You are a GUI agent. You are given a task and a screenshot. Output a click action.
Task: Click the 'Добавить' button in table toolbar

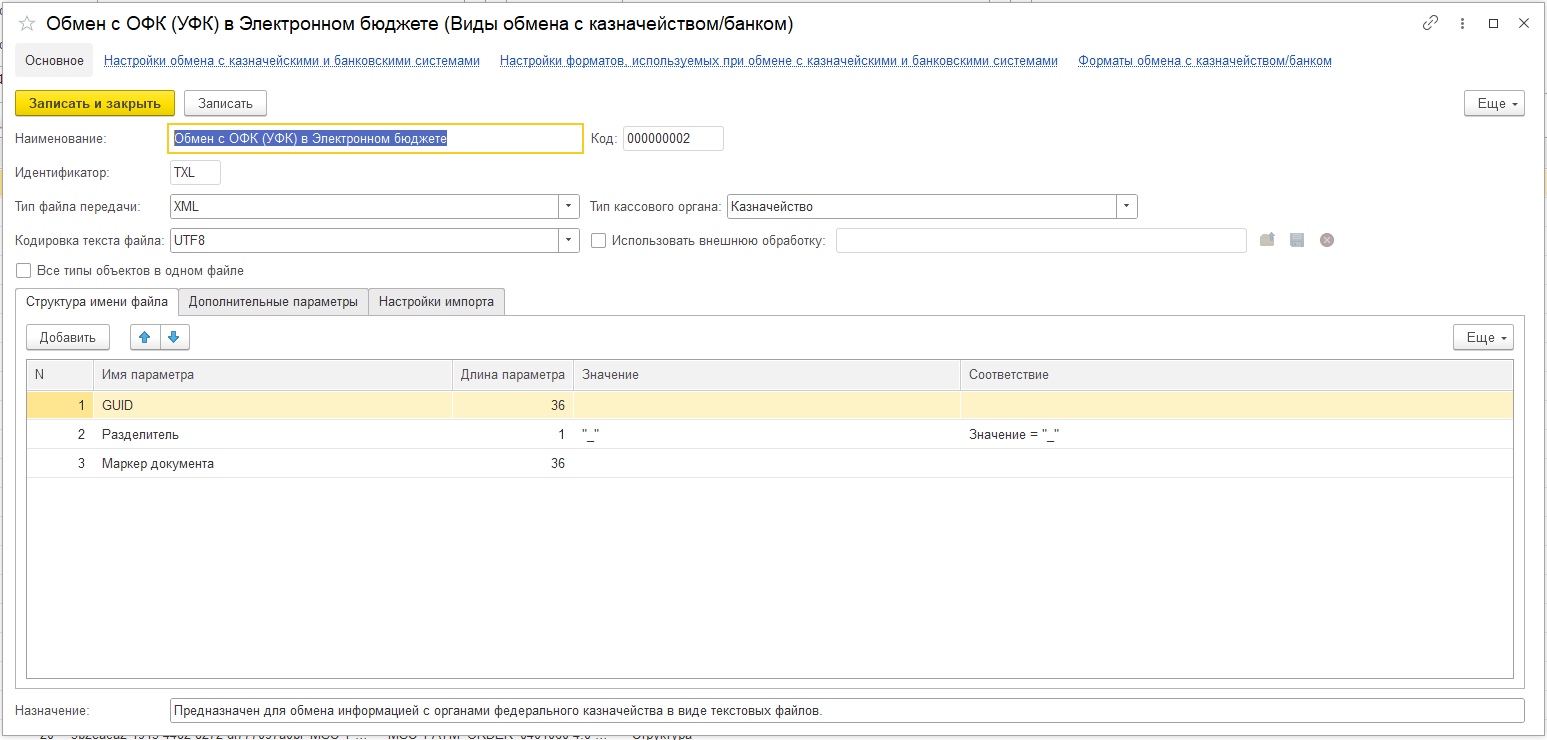(x=68, y=337)
